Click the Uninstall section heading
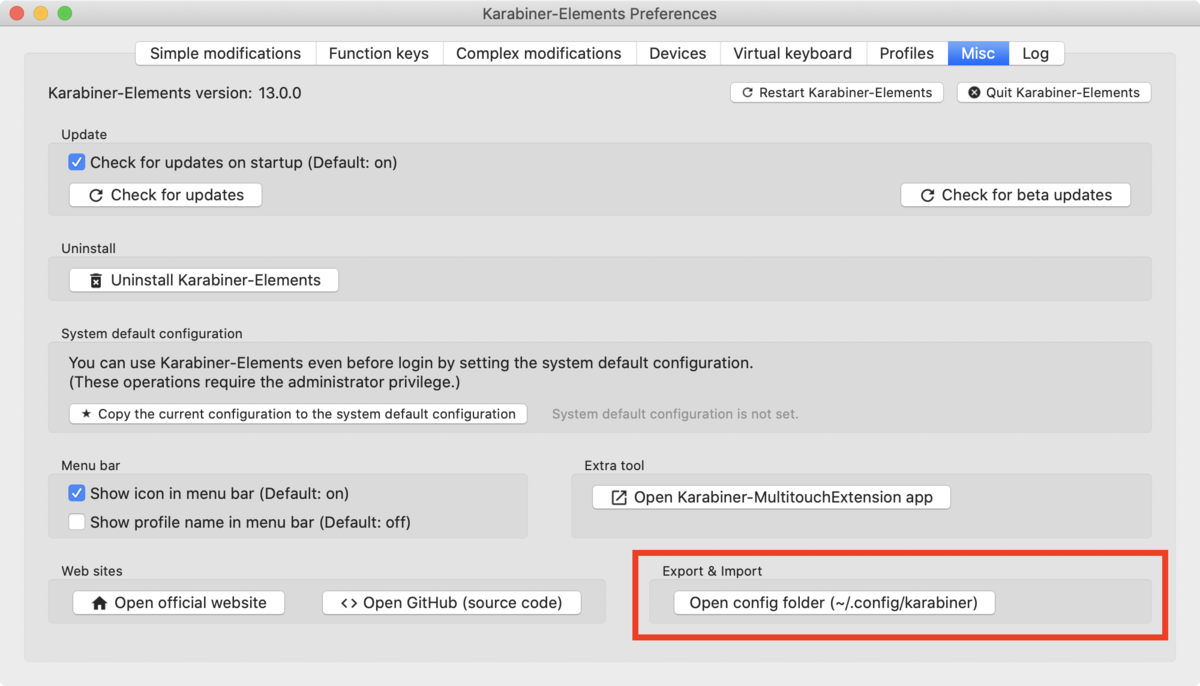Viewport: 1200px width, 686px height. [89, 248]
